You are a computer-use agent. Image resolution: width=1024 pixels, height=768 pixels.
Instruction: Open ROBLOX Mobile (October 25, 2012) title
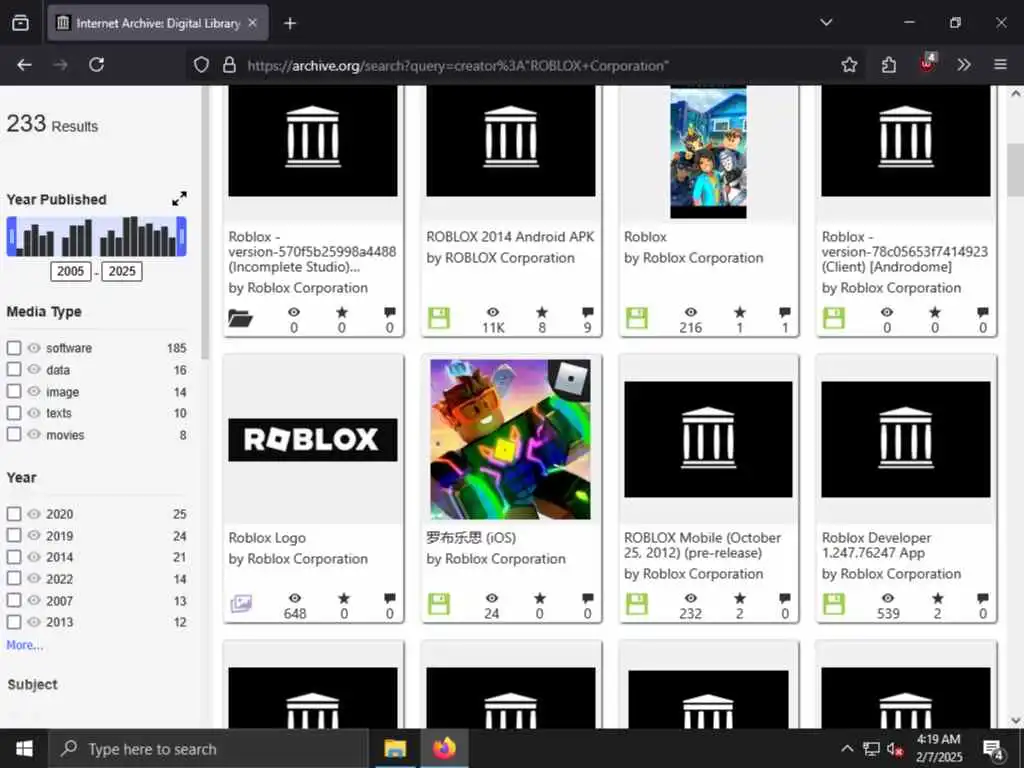pos(702,545)
